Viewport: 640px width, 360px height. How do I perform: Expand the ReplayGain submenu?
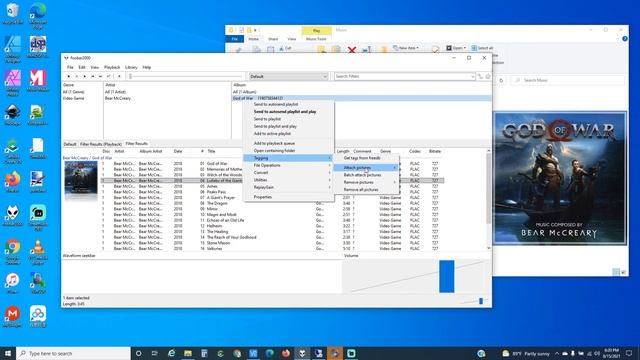[x=288, y=187]
